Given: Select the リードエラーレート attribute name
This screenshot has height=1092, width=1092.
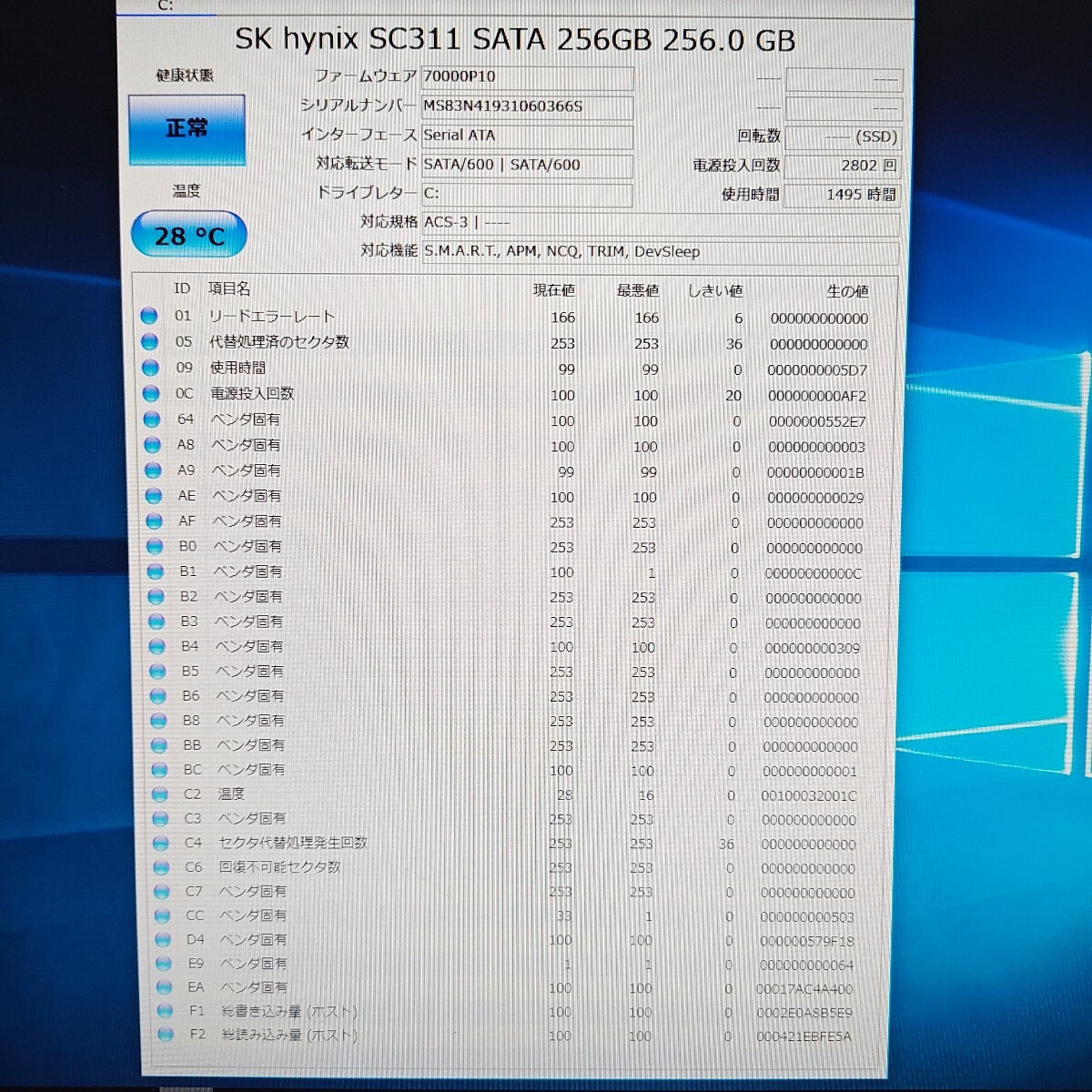Looking at the screenshot, I should [272, 316].
